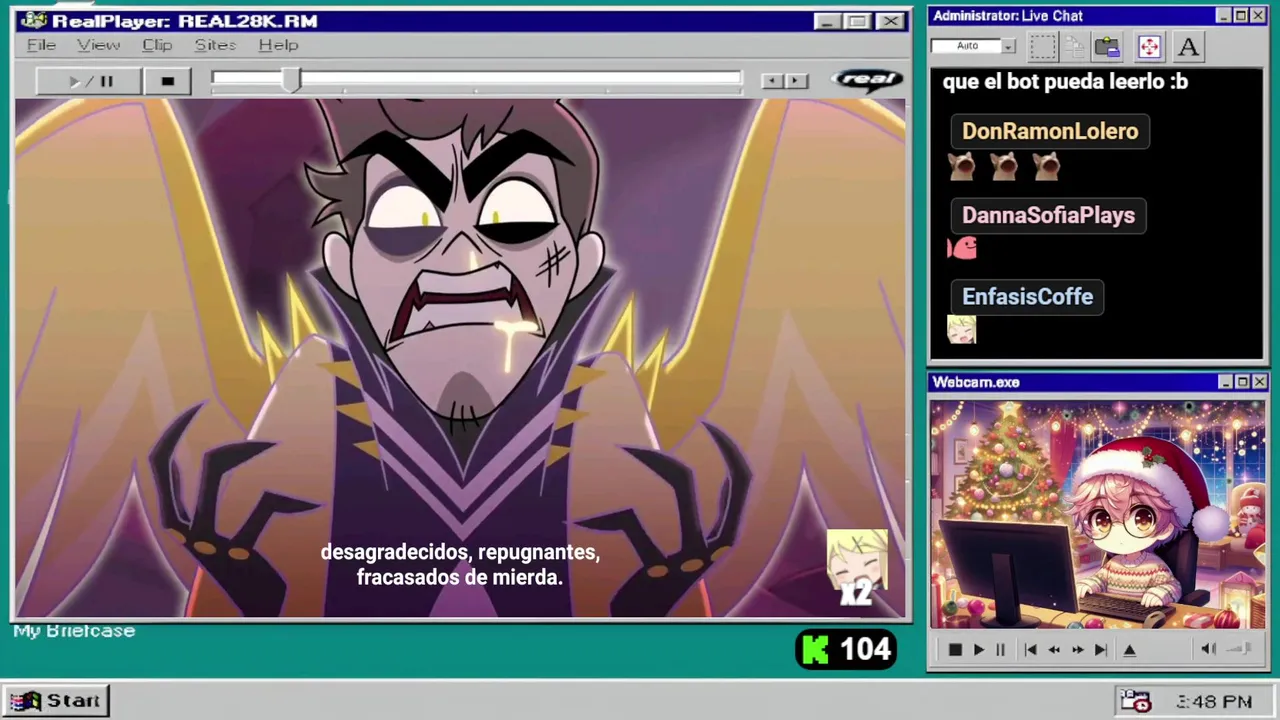Click the red fish emote under DannaSofiaPlays
This screenshot has width=1280, height=720.
pyautogui.click(x=962, y=248)
